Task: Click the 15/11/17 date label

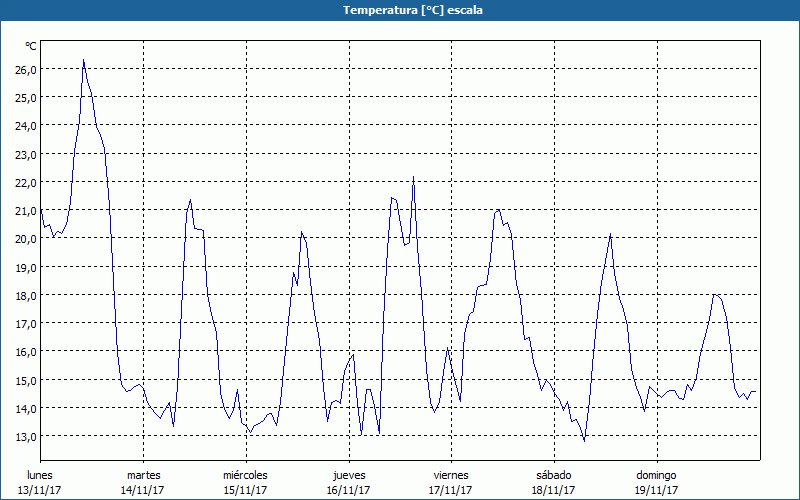Action: (x=245, y=490)
